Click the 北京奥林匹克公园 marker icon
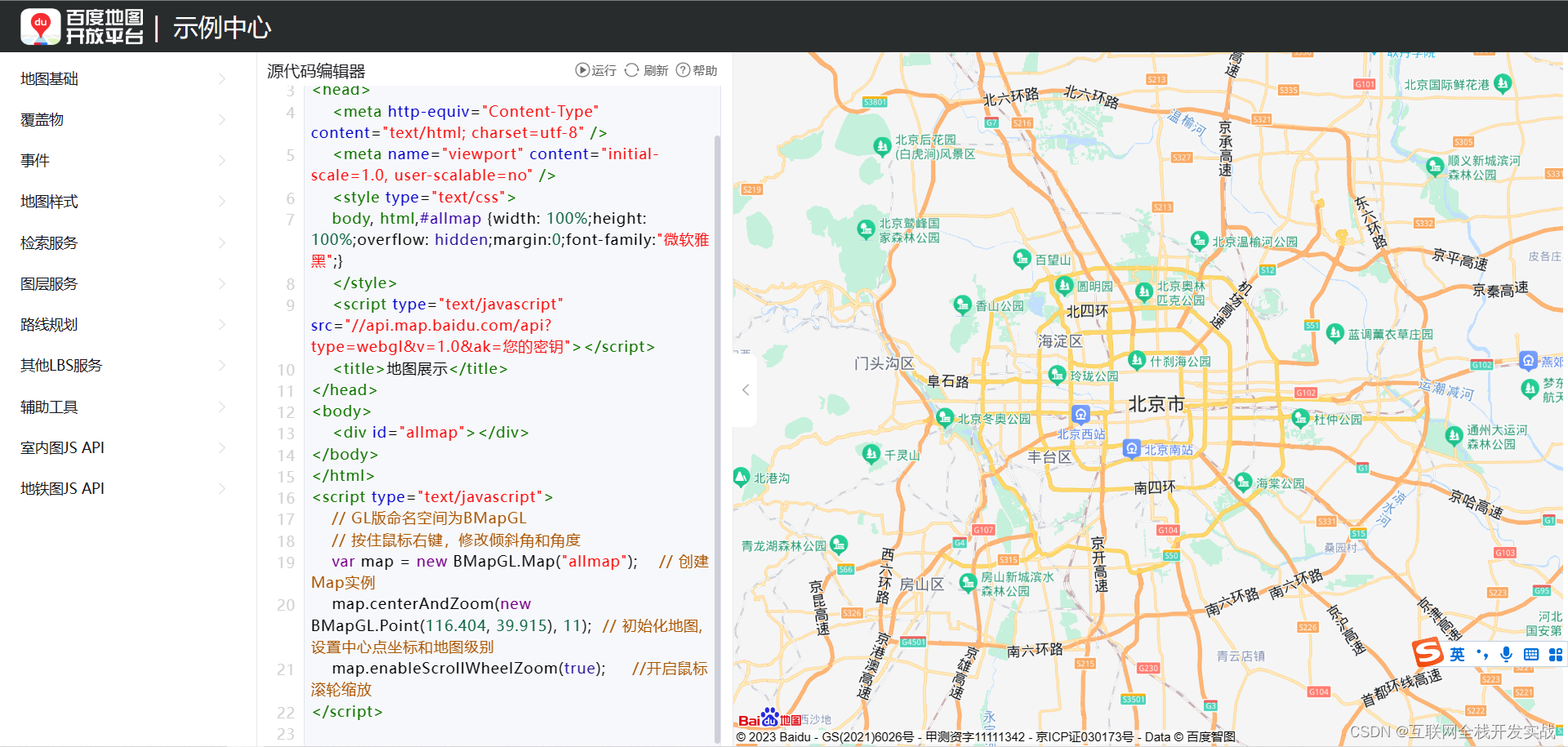This screenshot has height=747, width=1568. 1143,291
